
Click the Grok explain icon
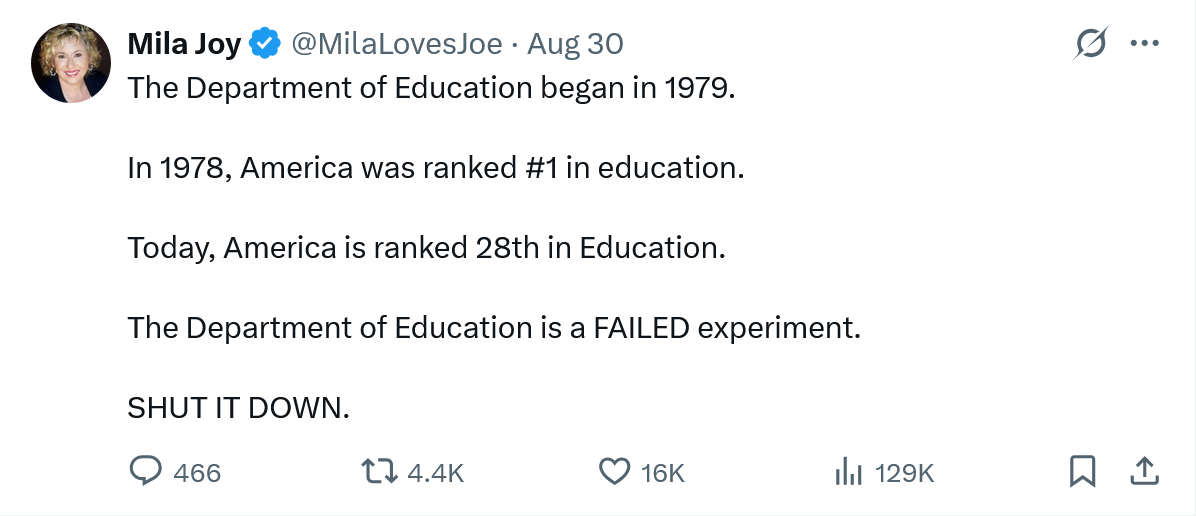pos(1090,44)
